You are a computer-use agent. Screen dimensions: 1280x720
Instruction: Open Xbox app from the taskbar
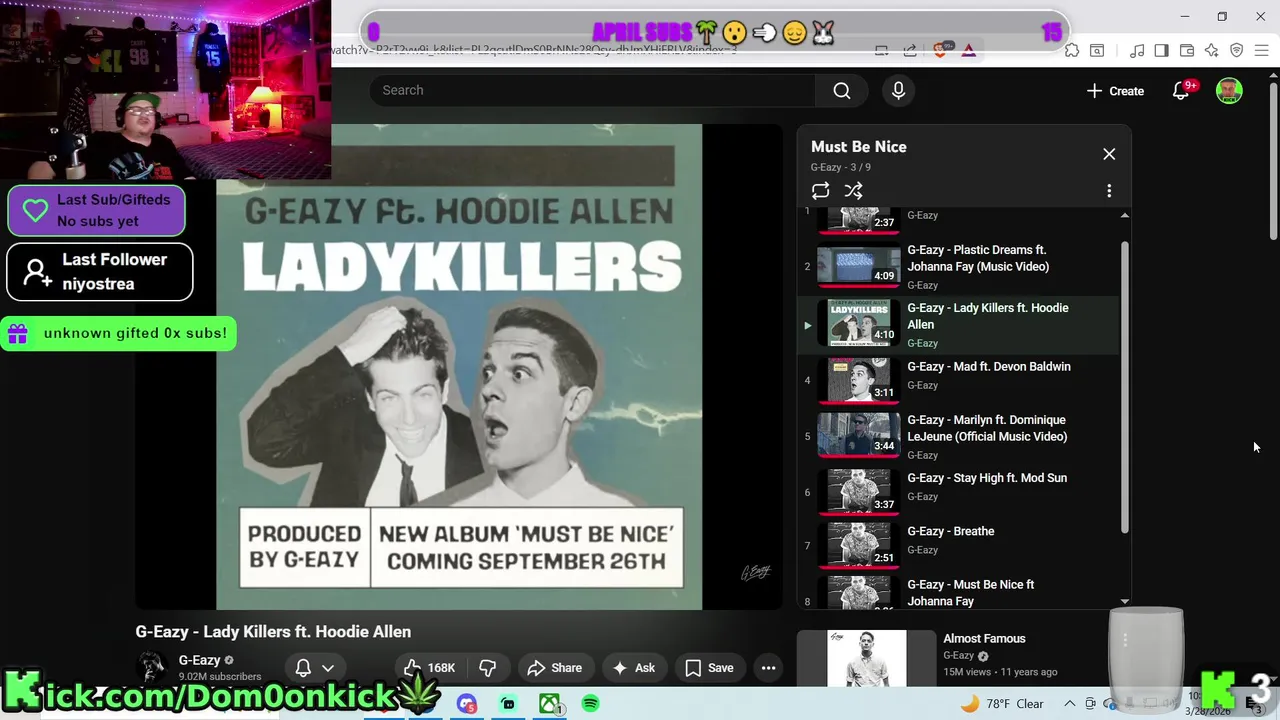point(549,704)
